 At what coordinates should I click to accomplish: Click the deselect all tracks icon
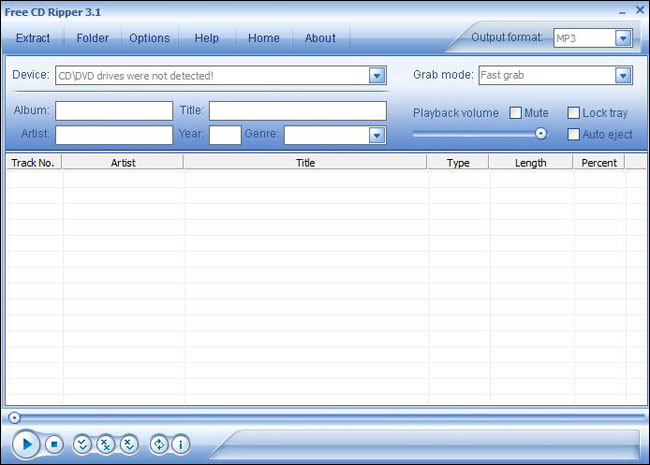[x=106, y=444]
